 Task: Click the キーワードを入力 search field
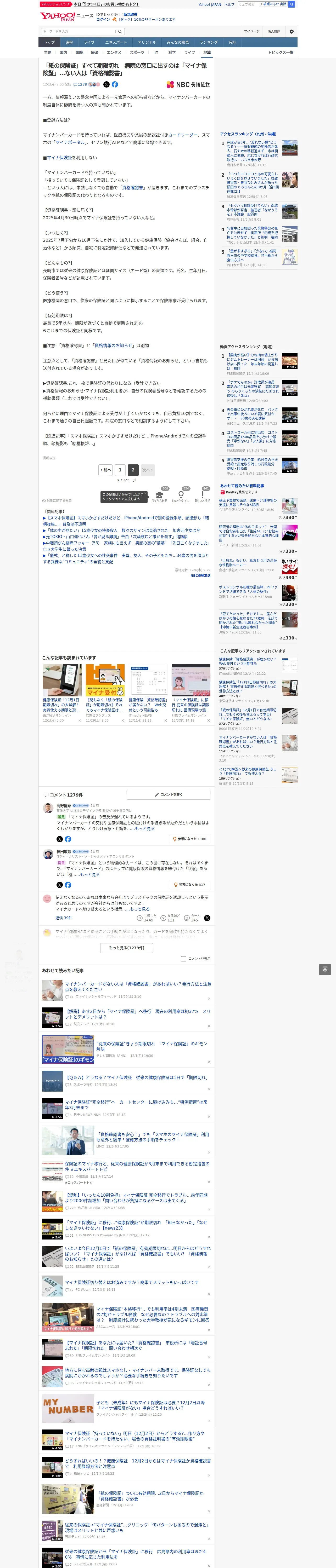[x=79, y=32]
